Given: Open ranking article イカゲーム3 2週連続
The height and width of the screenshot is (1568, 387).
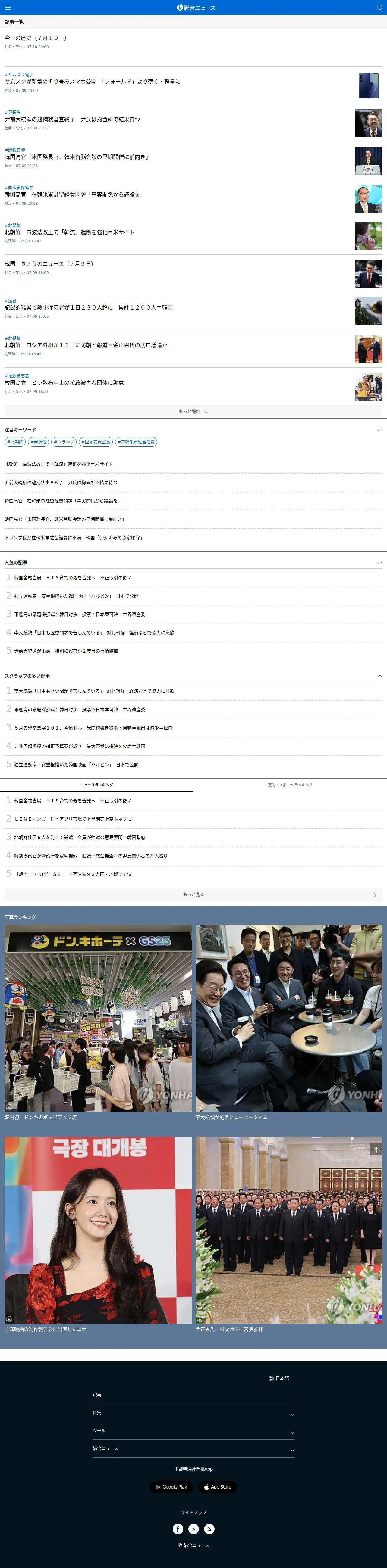Looking at the screenshot, I should tap(73, 873).
